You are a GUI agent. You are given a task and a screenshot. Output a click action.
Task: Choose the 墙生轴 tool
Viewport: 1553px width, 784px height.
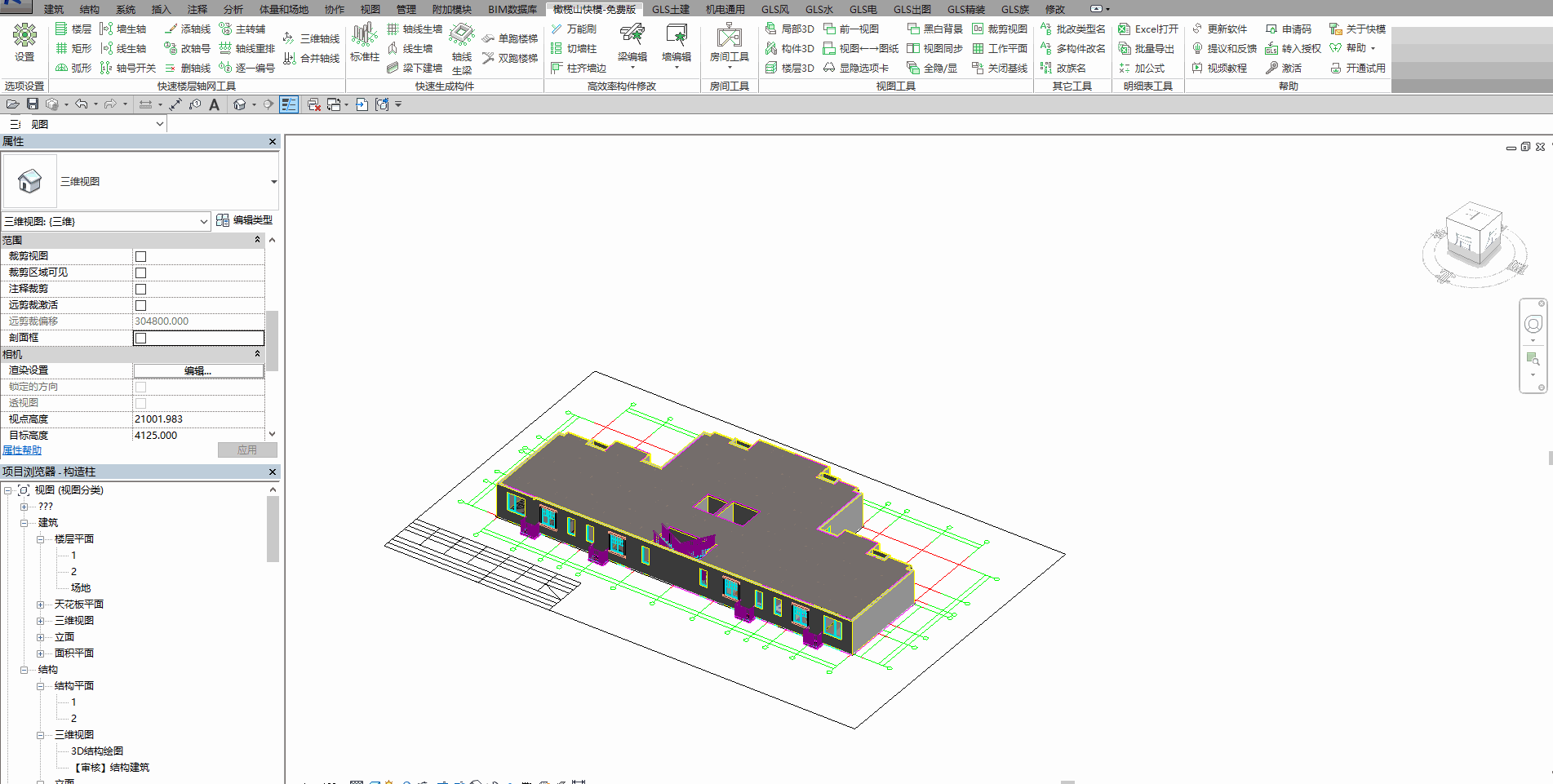point(123,29)
